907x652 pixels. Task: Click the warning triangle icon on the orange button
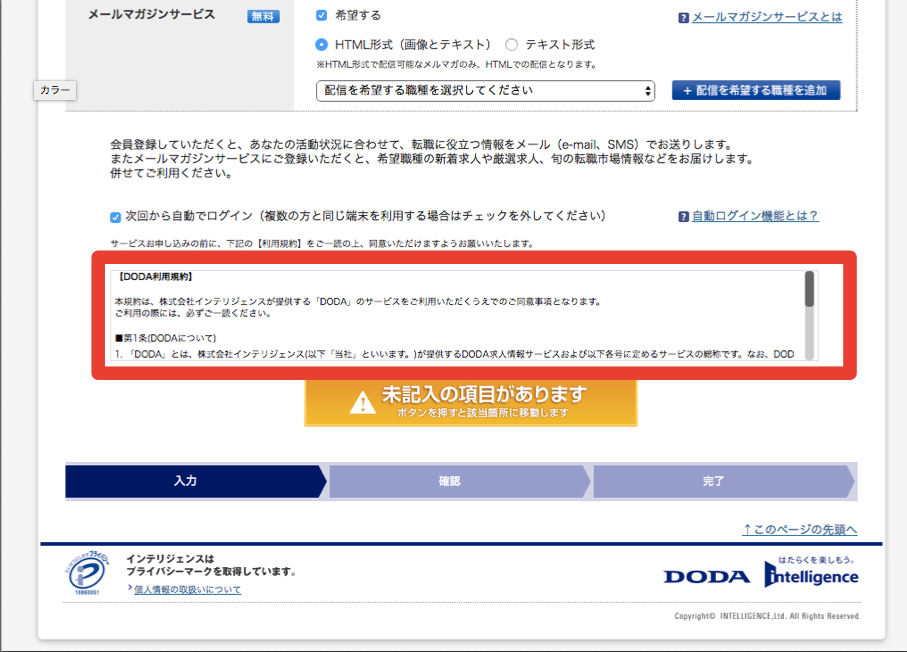pos(362,402)
